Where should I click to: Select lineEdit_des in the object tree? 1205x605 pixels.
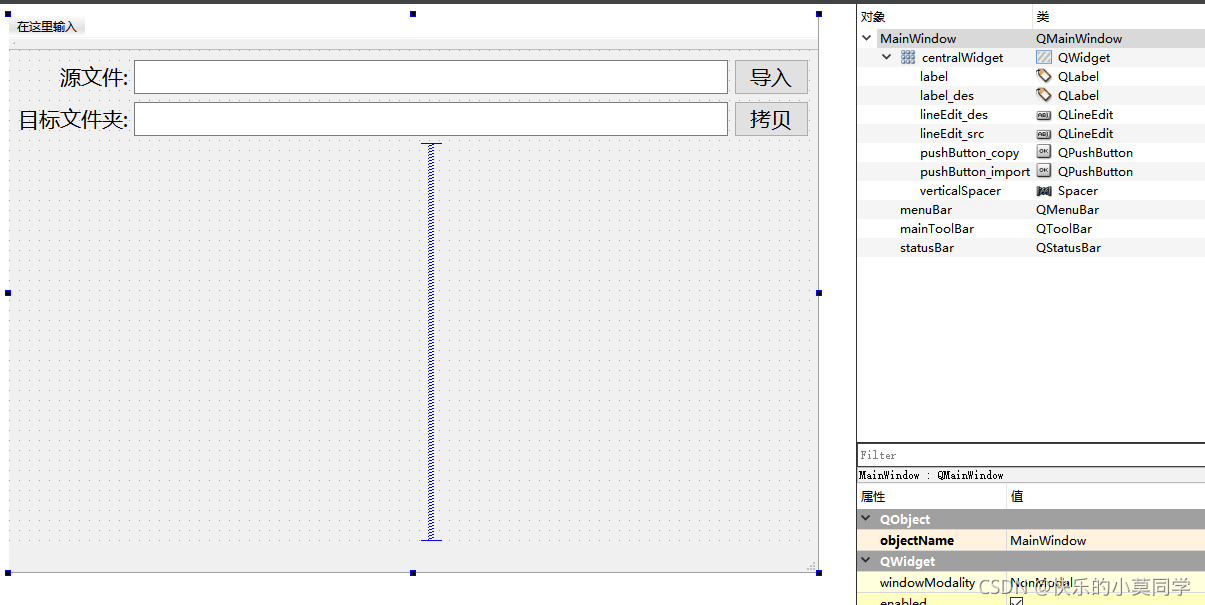[x=954, y=115]
